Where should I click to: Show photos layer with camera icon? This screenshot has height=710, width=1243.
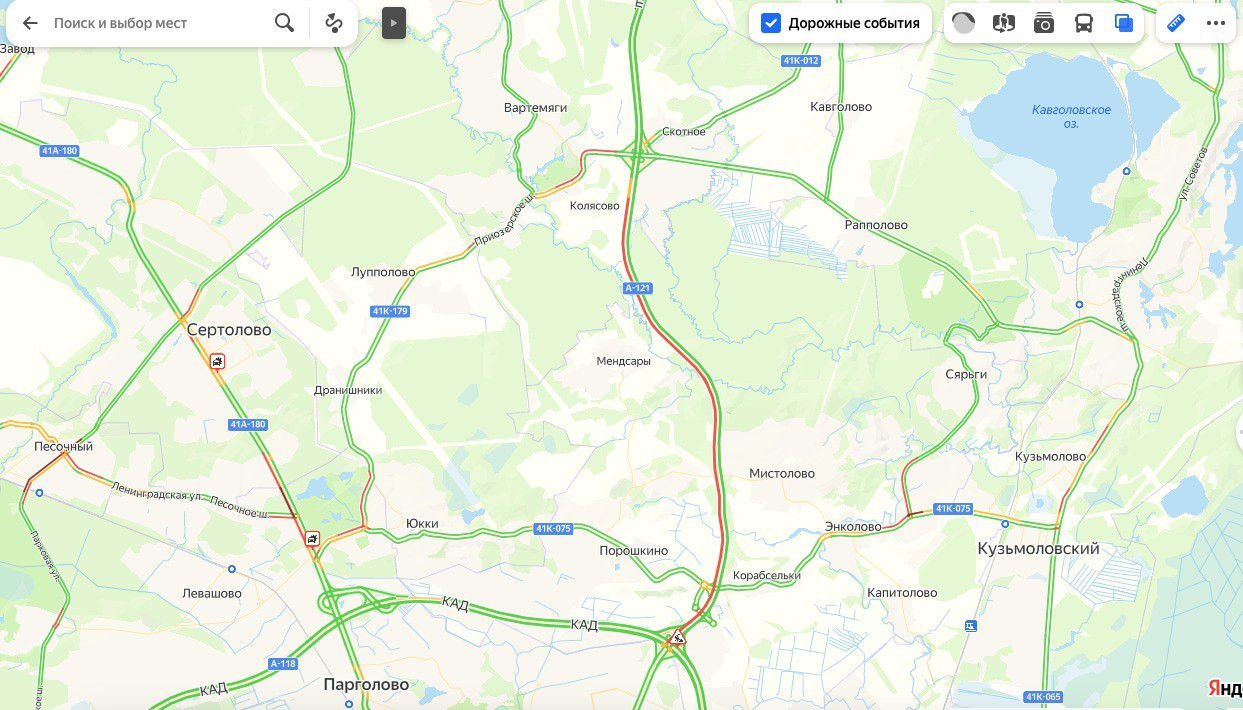point(1044,23)
